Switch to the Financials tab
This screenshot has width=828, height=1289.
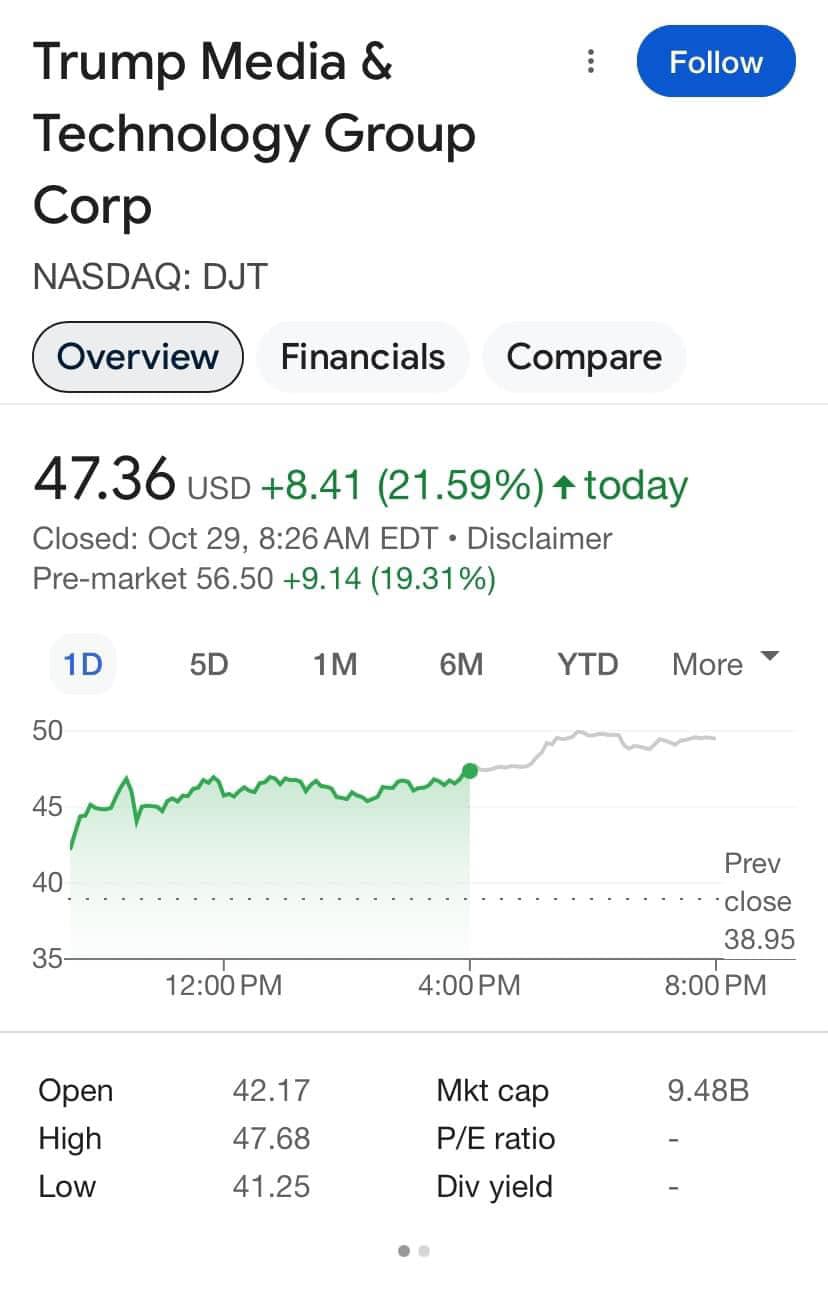[x=362, y=357]
